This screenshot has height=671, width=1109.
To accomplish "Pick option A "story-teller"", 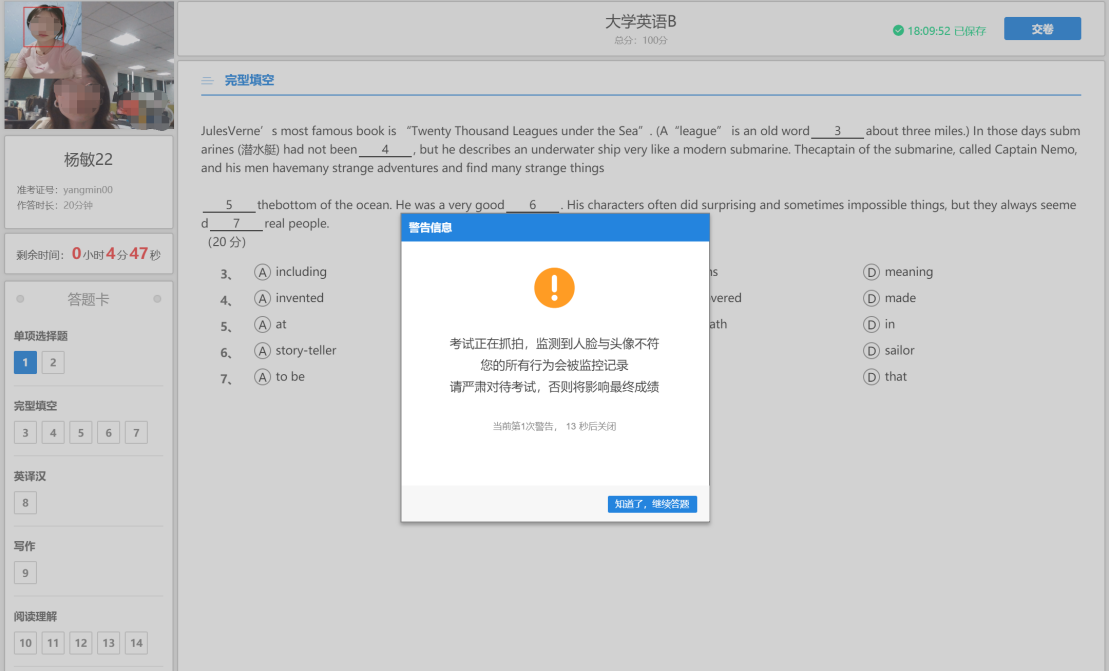I will click(x=263, y=350).
